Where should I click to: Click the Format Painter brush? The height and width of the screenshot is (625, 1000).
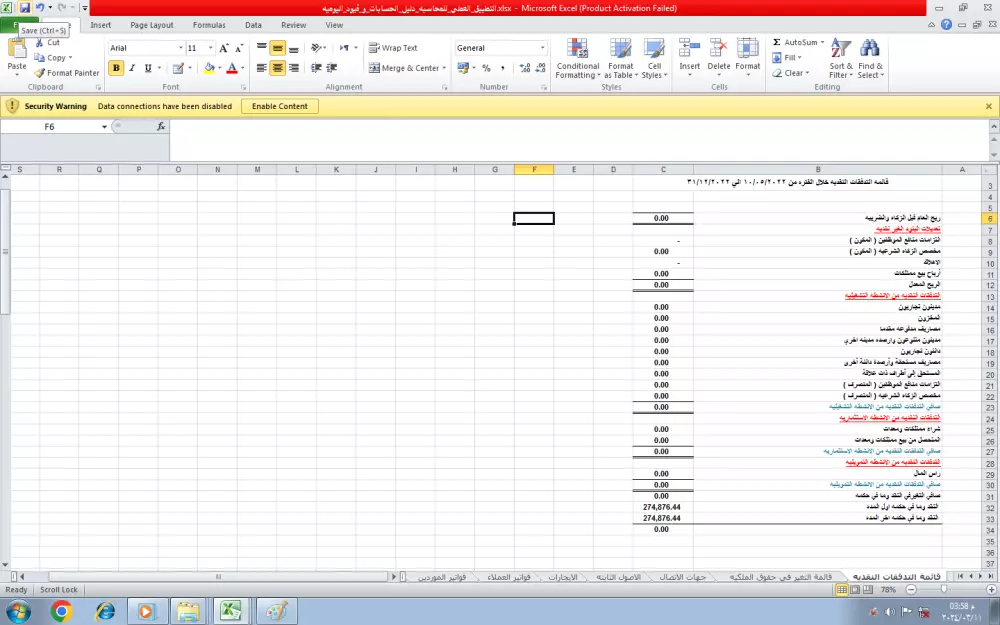coord(67,73)
